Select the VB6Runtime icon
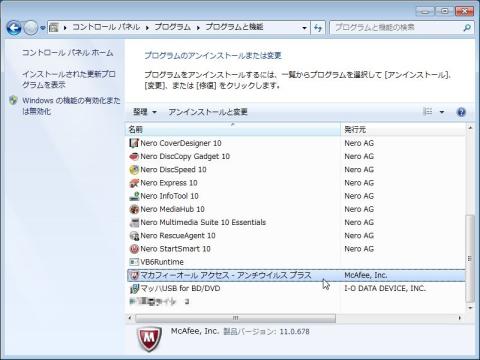 134,262
